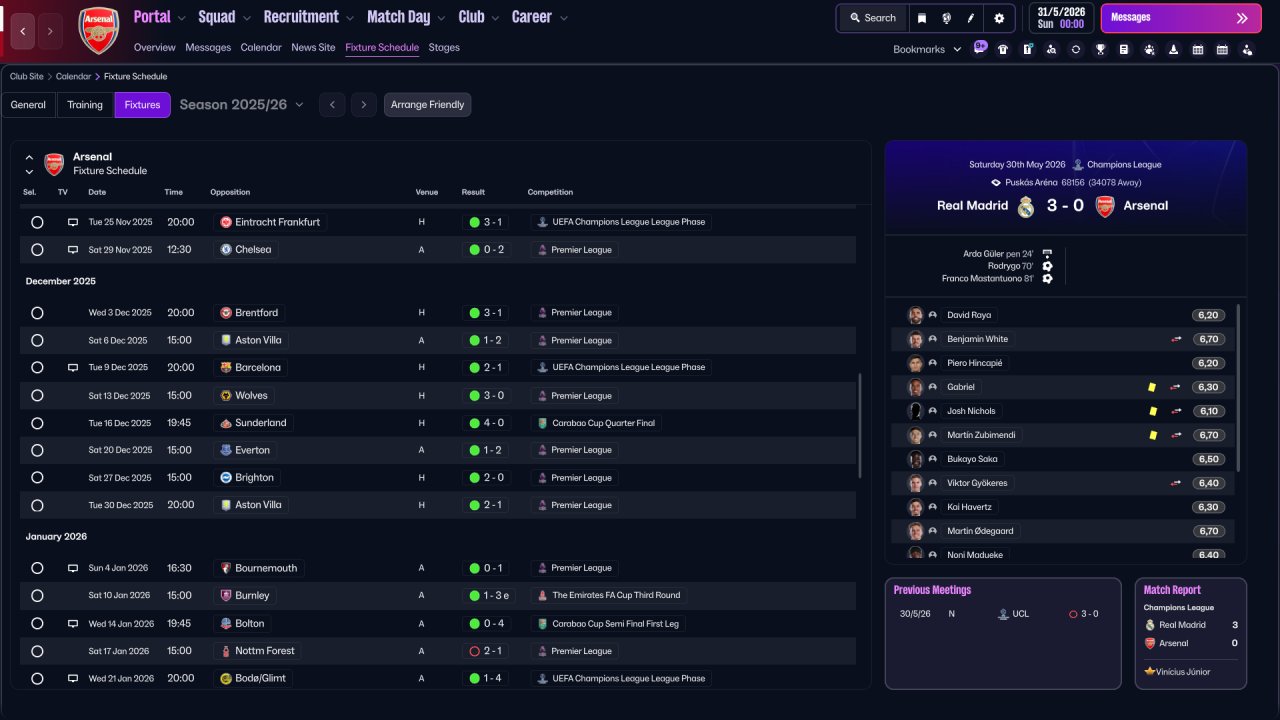The height and width of the screenshot is (720, 1280).
Task: Click the Arsenal crest in the match score header
Action: point(1105,206)
